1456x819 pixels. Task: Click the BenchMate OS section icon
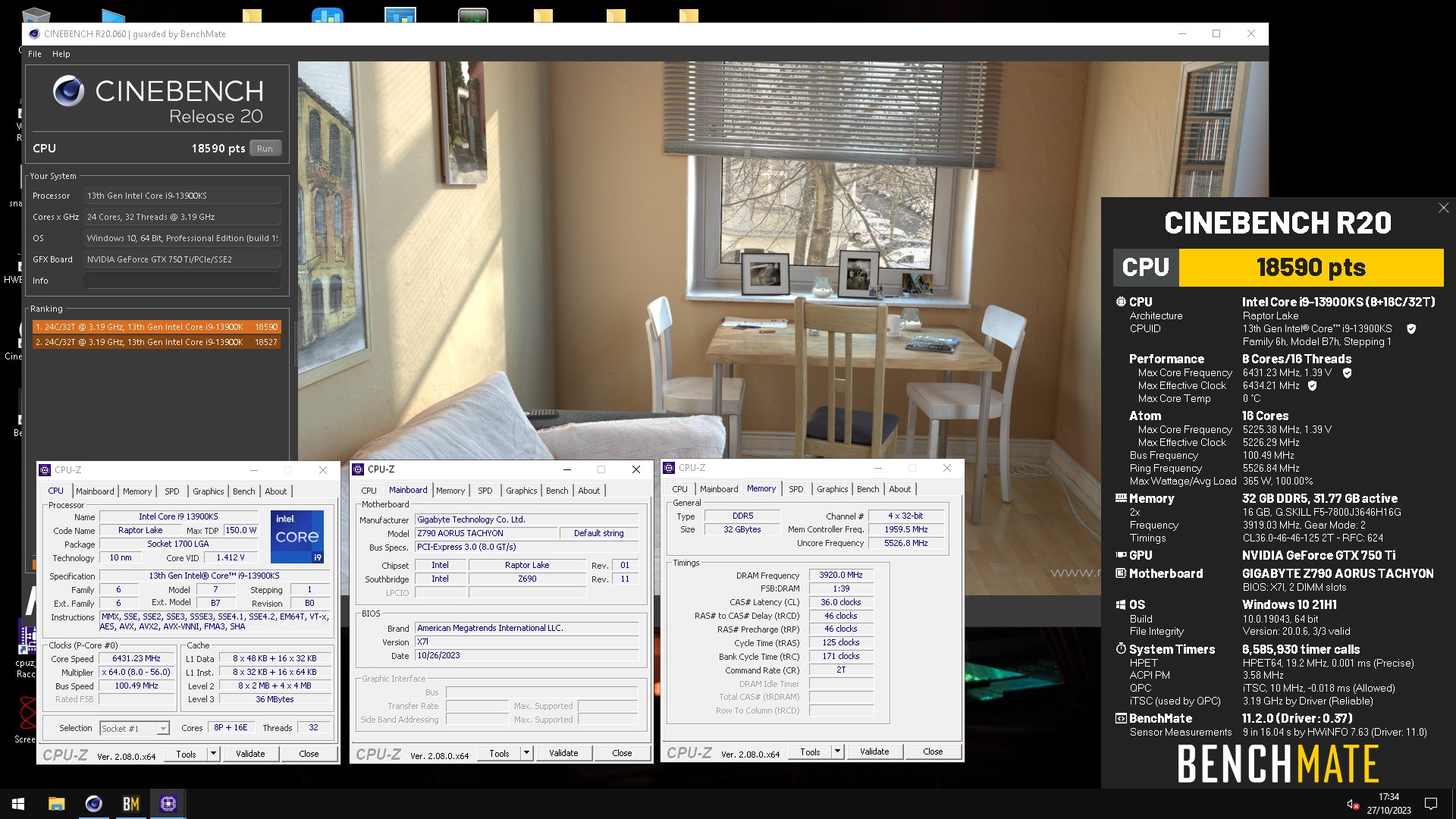point(1121,604)
